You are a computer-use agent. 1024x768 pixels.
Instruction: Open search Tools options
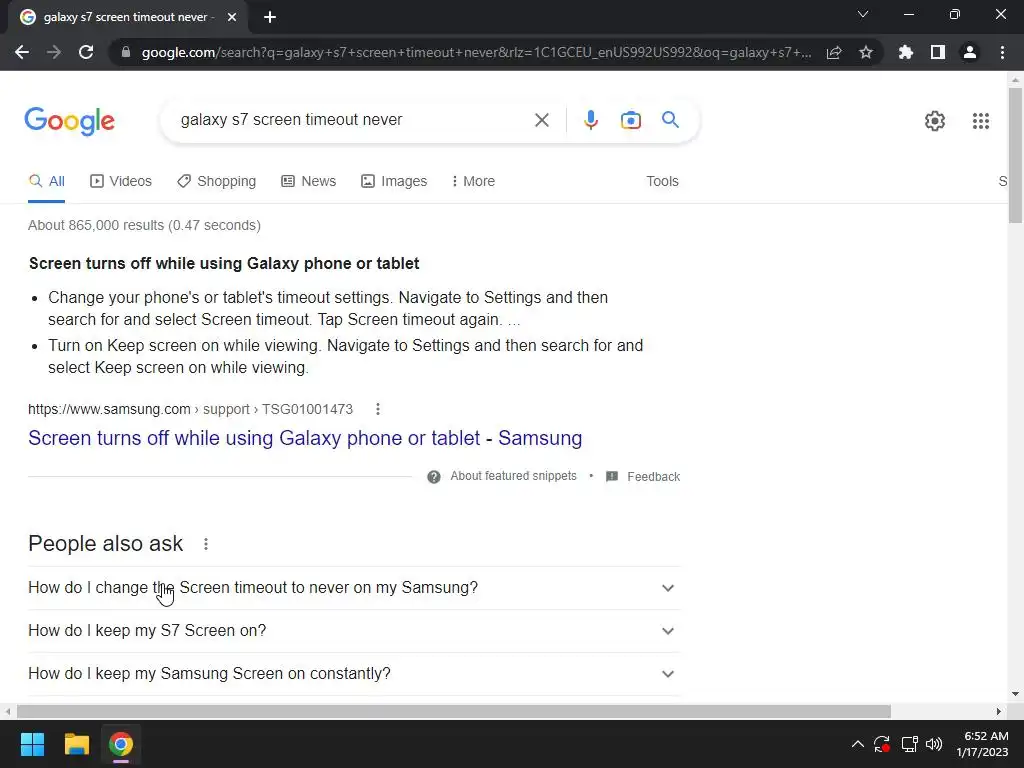[x=662, y=182]
